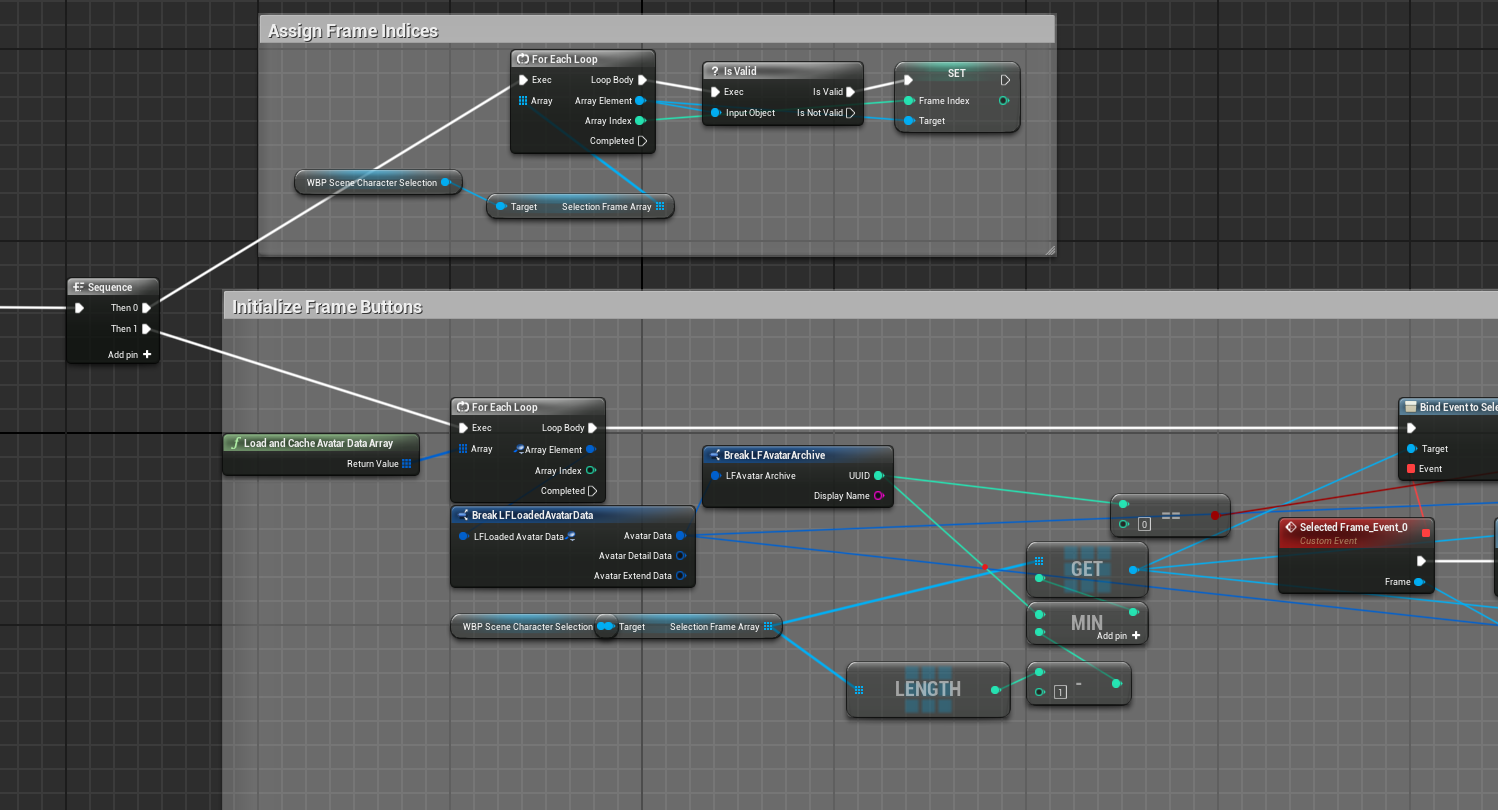Click the Is Not Valid execution output pin

tap(850, 113)
